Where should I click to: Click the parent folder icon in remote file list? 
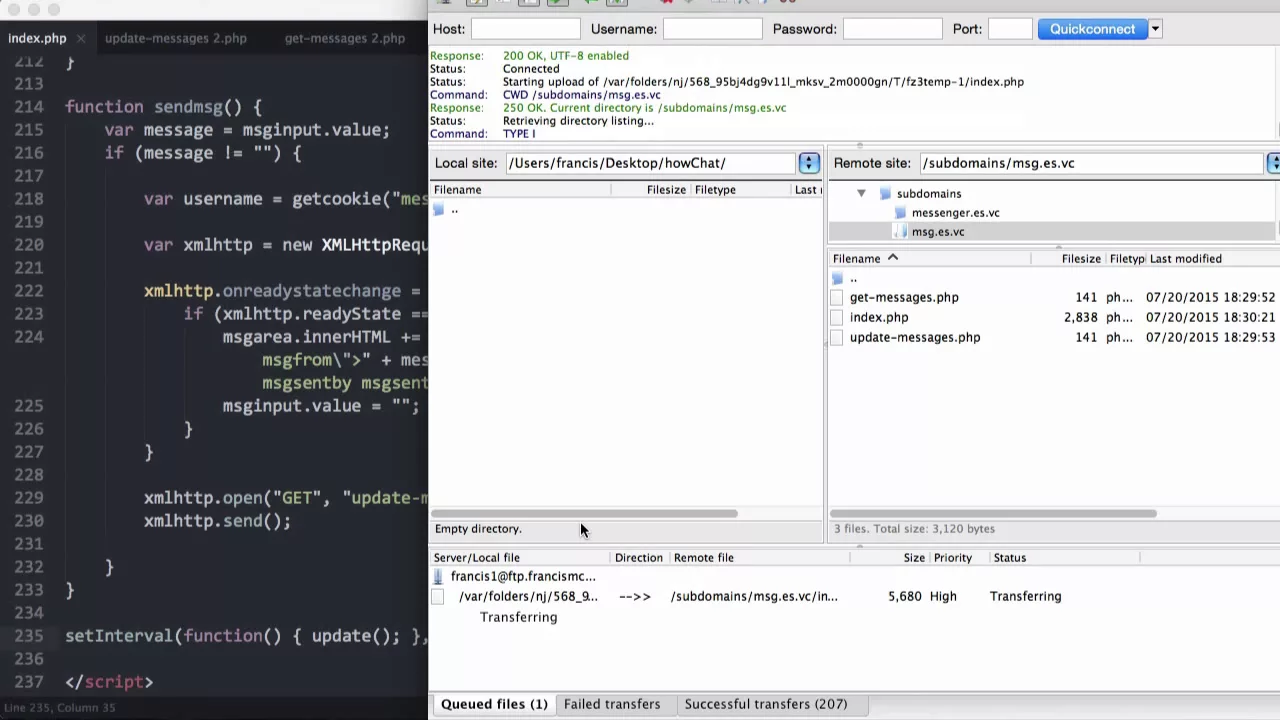point(838,278)
